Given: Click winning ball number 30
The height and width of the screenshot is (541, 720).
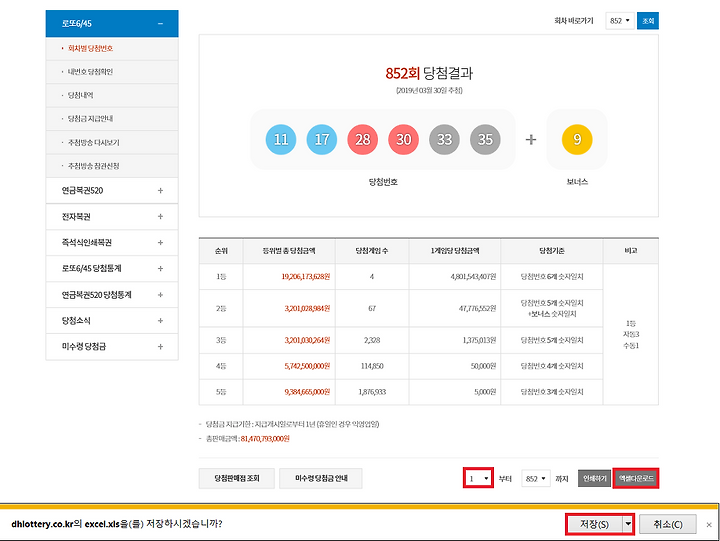Looking at the screenshot, I should click(403, 139).
